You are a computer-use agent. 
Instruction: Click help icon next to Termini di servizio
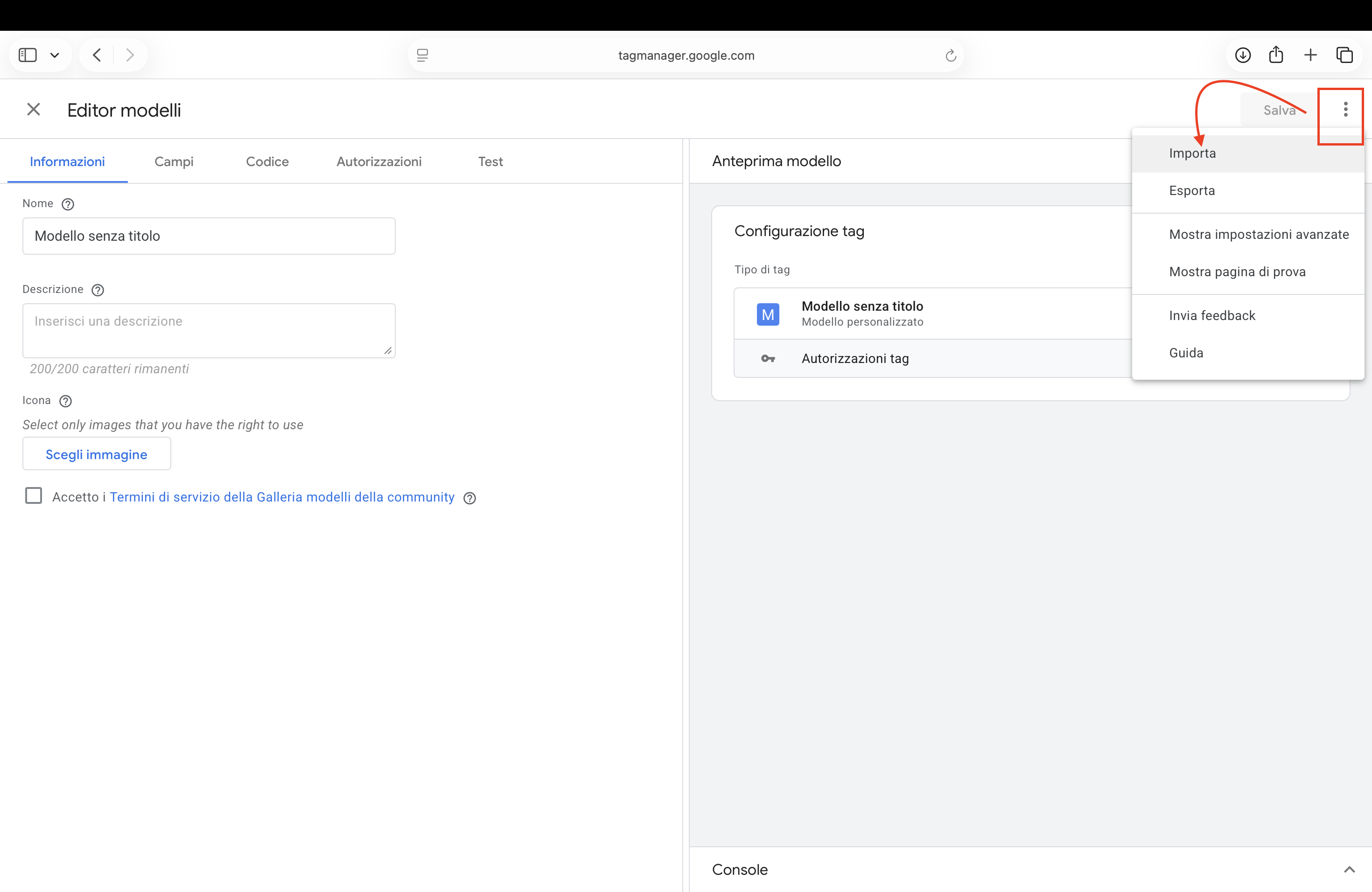pyautogui.click(x=470, y=498)
